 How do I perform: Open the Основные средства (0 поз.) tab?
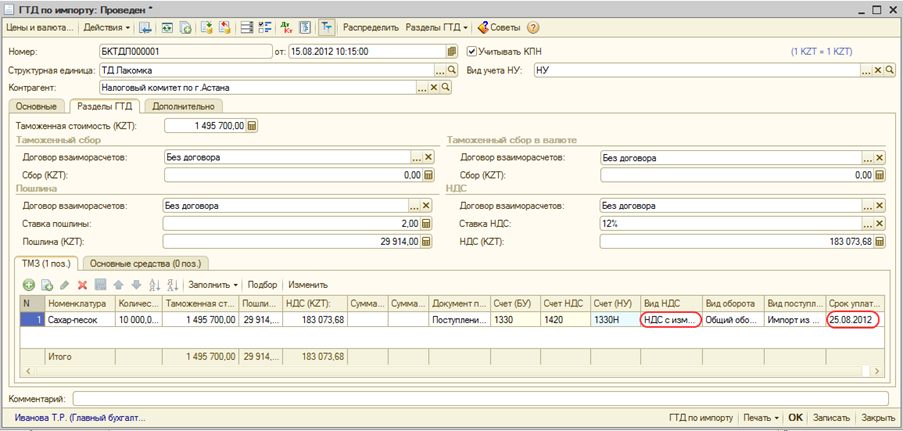[145, 263]
